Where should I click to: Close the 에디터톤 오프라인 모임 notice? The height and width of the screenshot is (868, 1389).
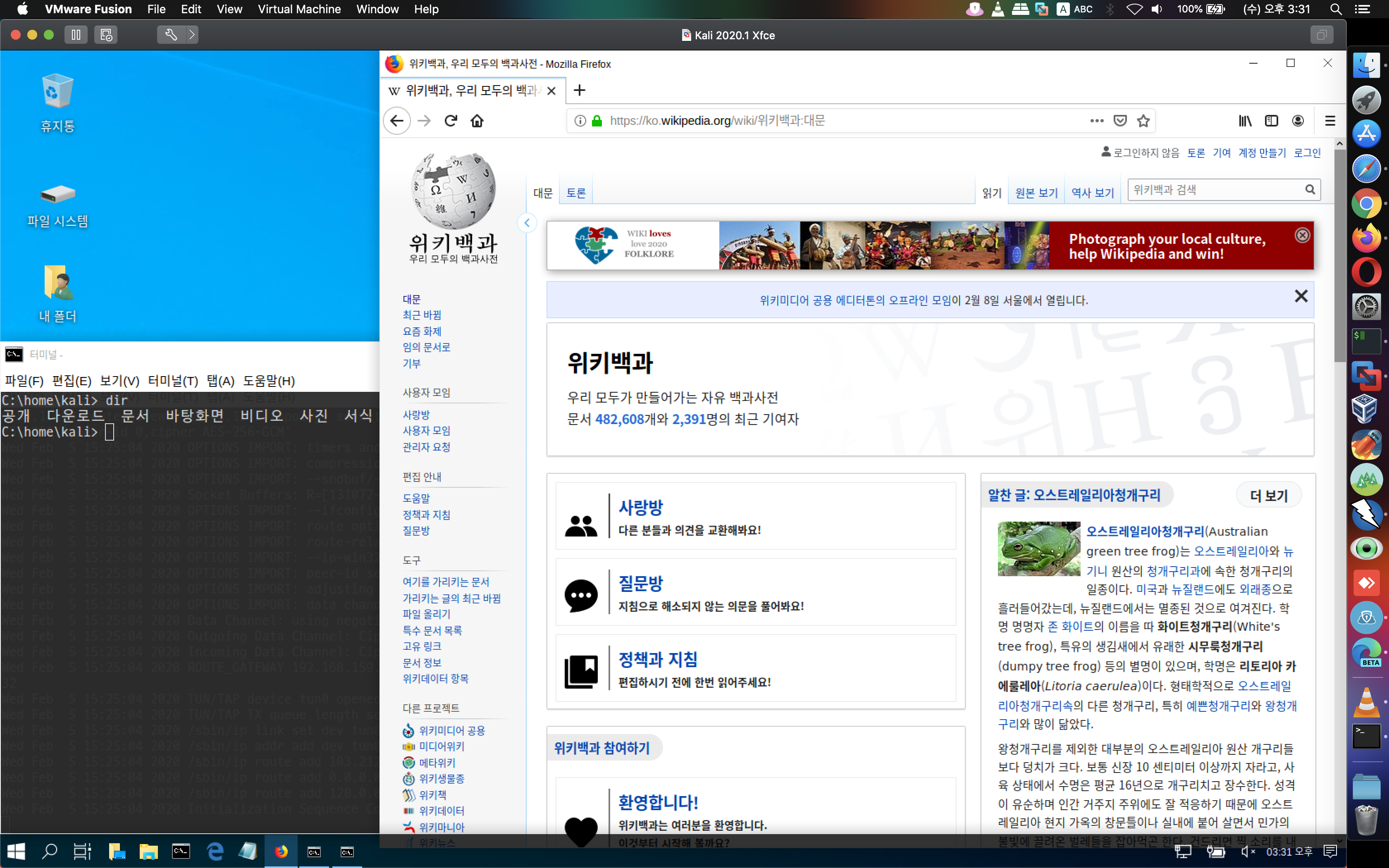tap(1301, 296)
